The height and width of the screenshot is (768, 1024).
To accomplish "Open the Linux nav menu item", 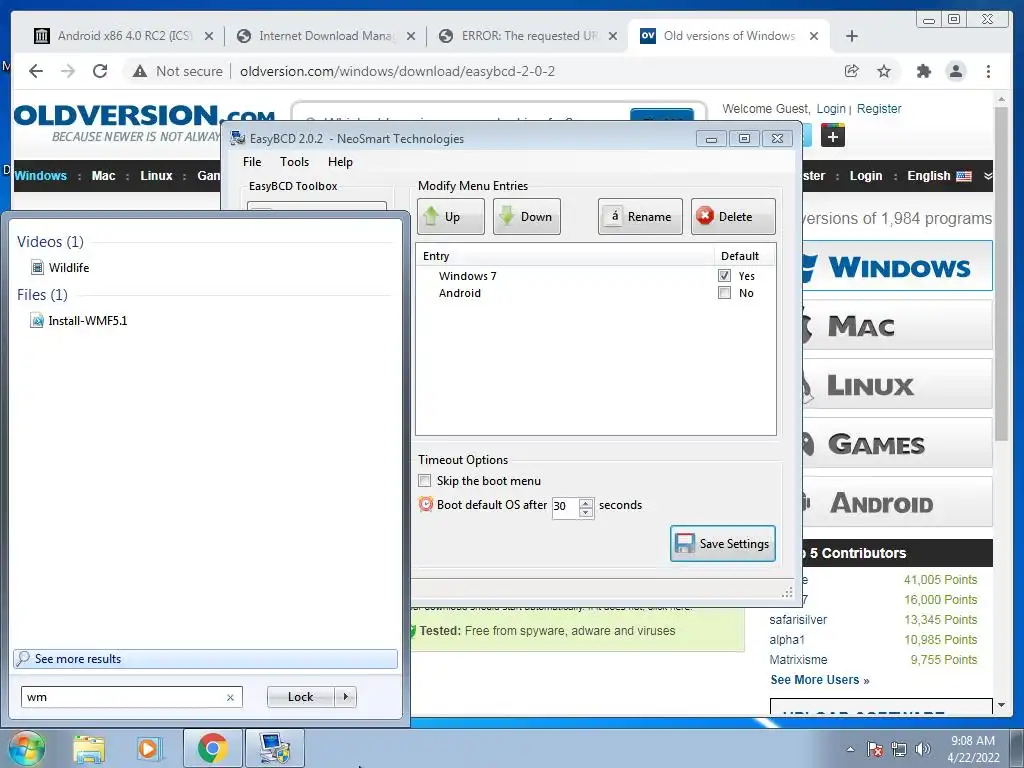I will [x=156, y=176].
